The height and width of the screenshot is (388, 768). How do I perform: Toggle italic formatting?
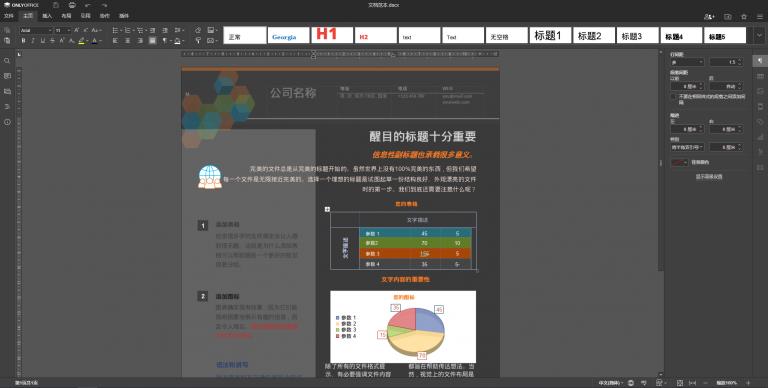(x=33, y=41)
